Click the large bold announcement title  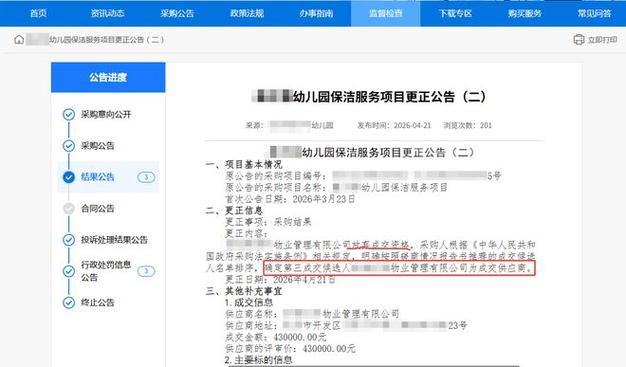[369, 97]
